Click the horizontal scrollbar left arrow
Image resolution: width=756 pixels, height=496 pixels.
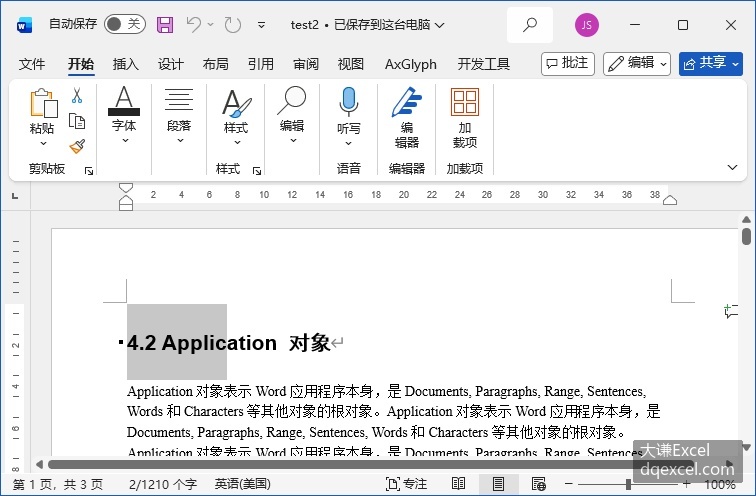[40, 464]
